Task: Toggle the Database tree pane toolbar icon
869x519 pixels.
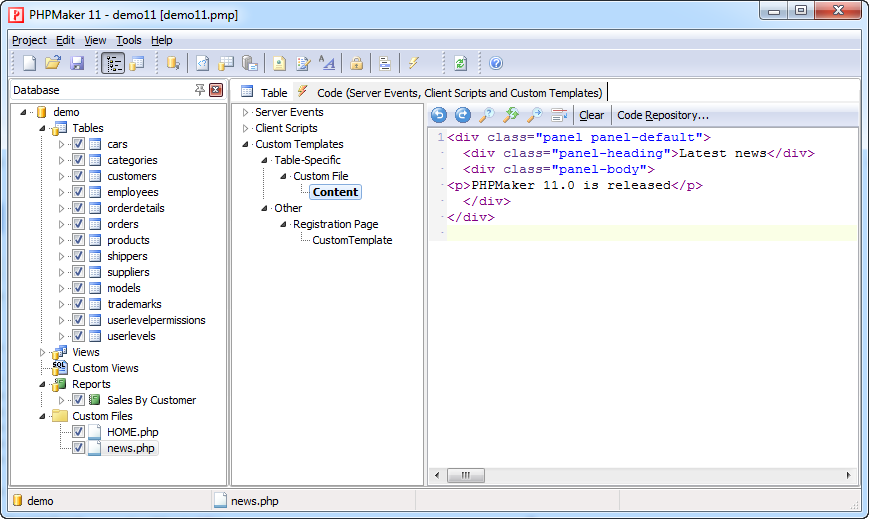Action: (x=113, y=63)
